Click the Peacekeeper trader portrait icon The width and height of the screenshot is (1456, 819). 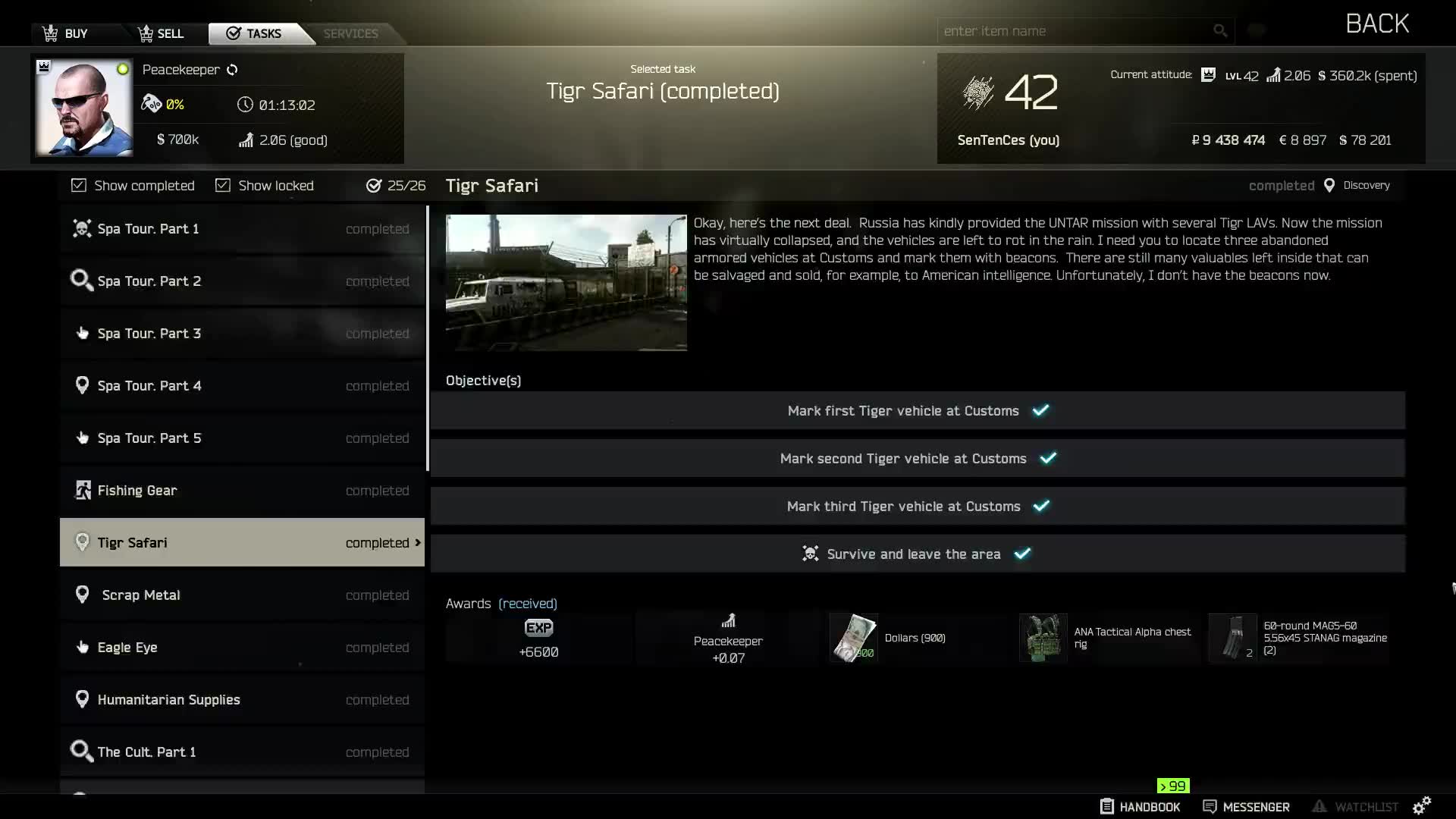(x=83, y=107)
